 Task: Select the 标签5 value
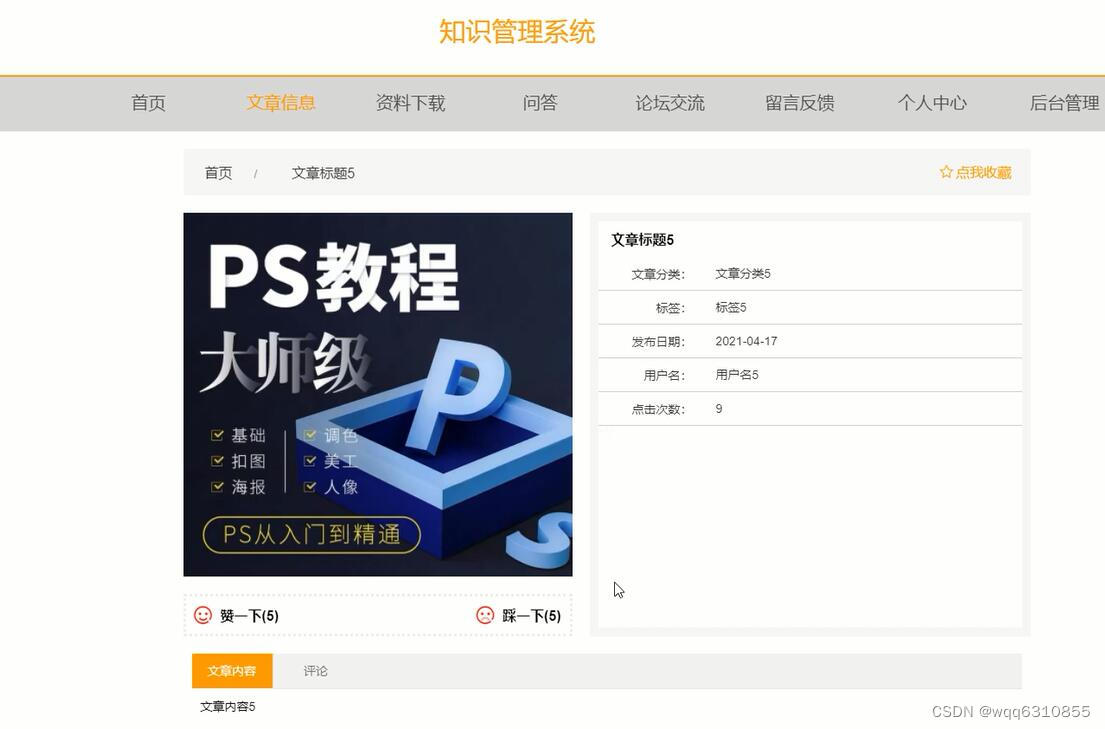731,307
